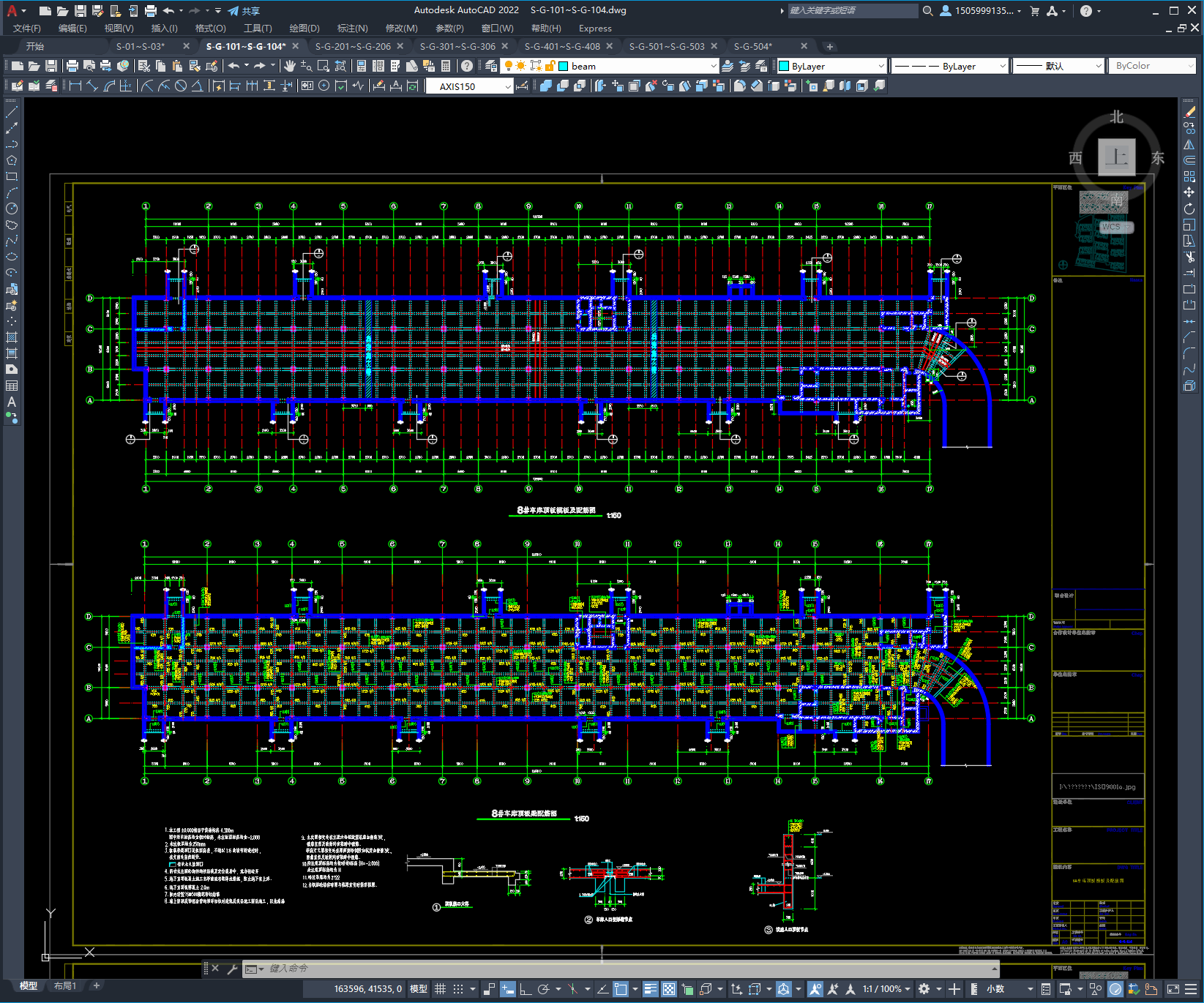The height and width of the screenshot is (1003, 1204).
Task: Select the Multiline Text A tool
Action: pyautogui.click(x=12, y=402)
